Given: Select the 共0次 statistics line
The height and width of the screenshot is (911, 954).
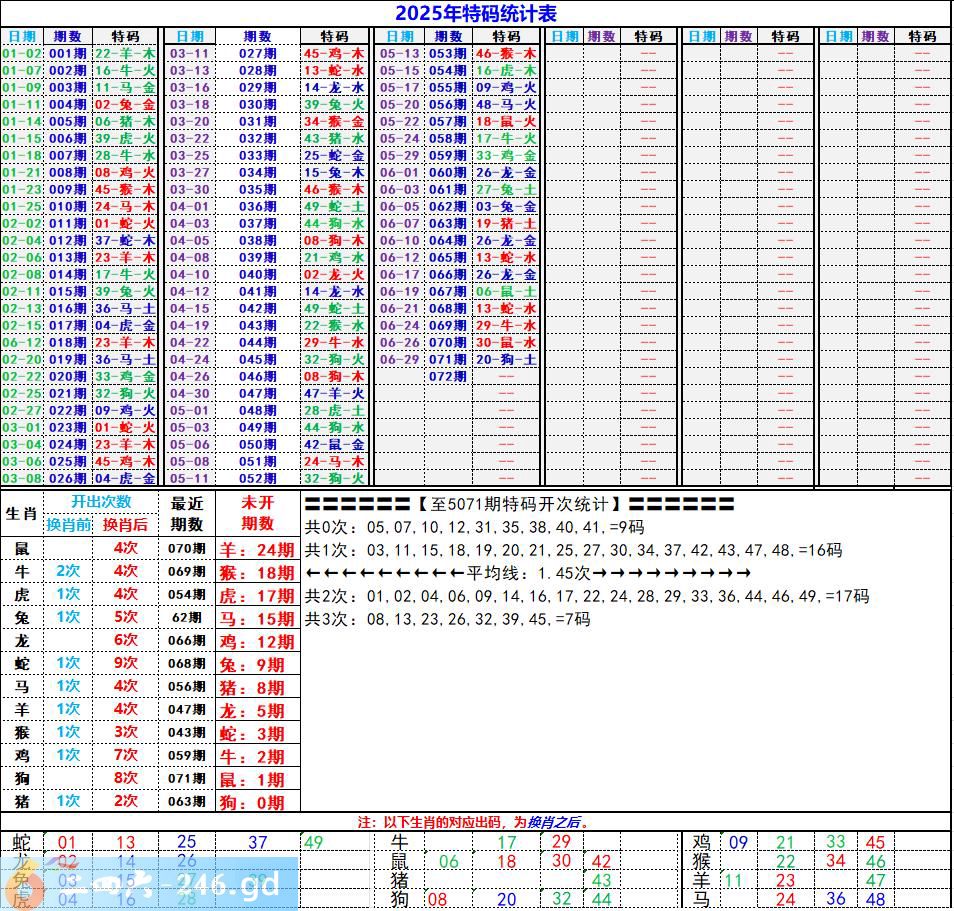Looking at the screenshot, I should click(475, 527).
